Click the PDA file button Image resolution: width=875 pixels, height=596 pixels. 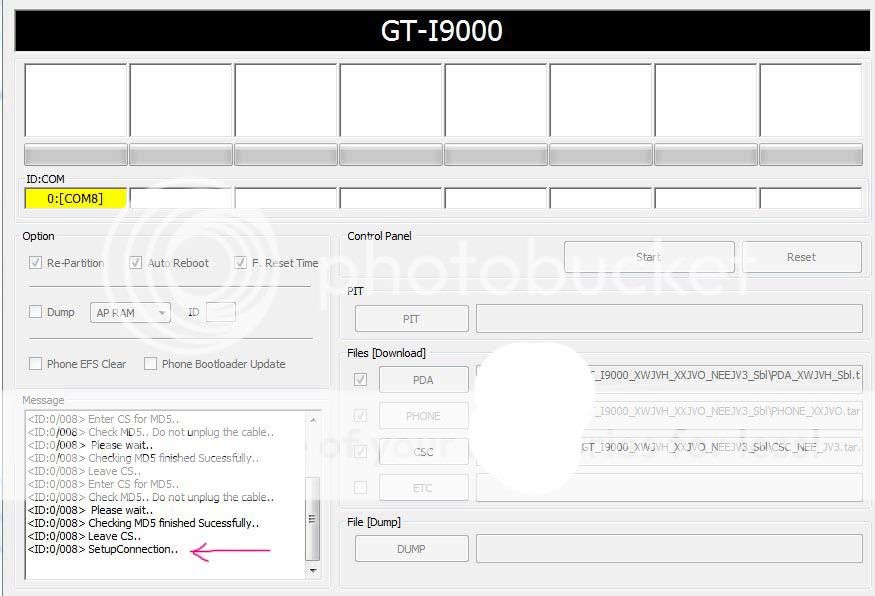pos(423,380)
